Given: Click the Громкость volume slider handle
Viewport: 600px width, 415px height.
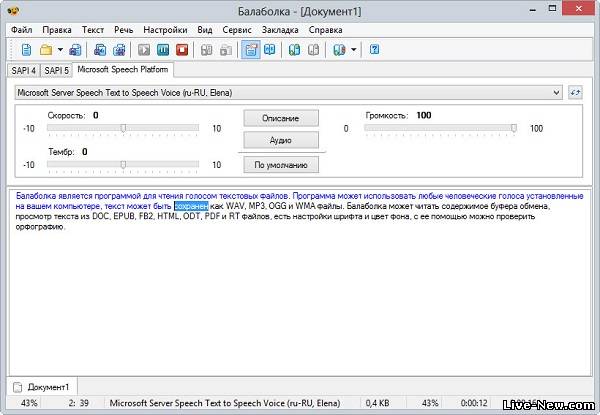Looking at the screenshot, I should click(x=513, y=128).
